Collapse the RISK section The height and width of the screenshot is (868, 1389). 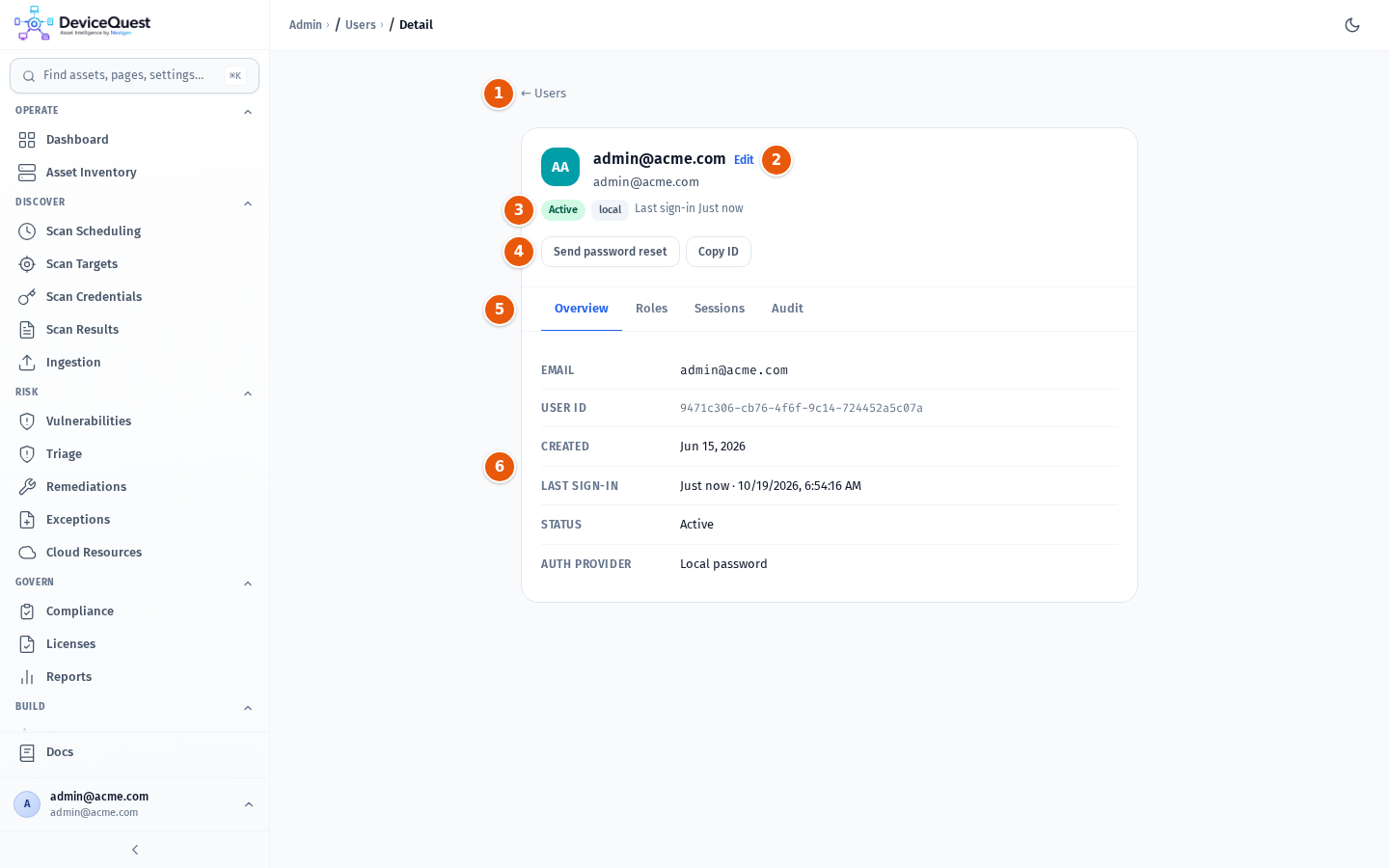(248, 393)
